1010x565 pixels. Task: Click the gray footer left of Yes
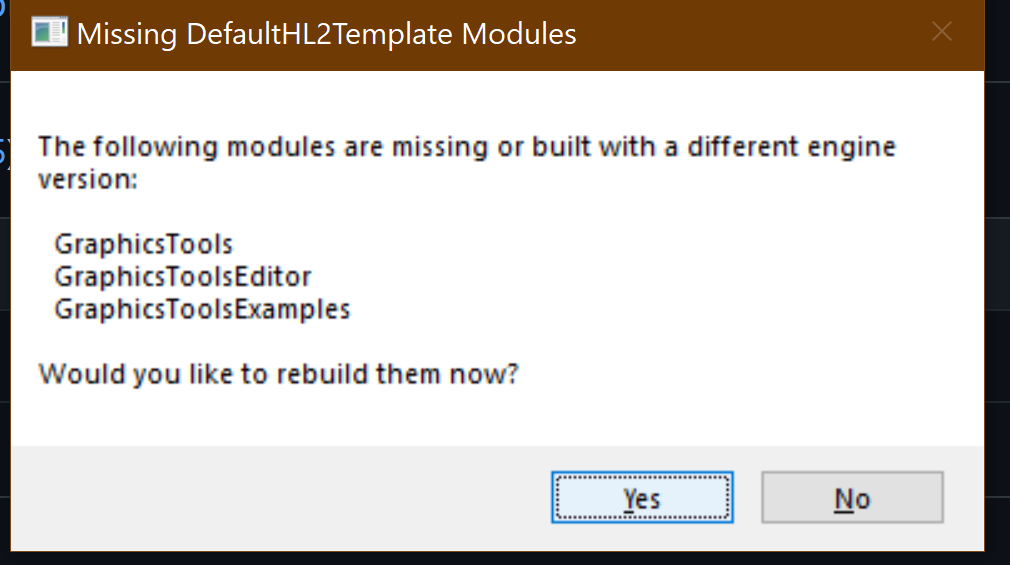277,497
